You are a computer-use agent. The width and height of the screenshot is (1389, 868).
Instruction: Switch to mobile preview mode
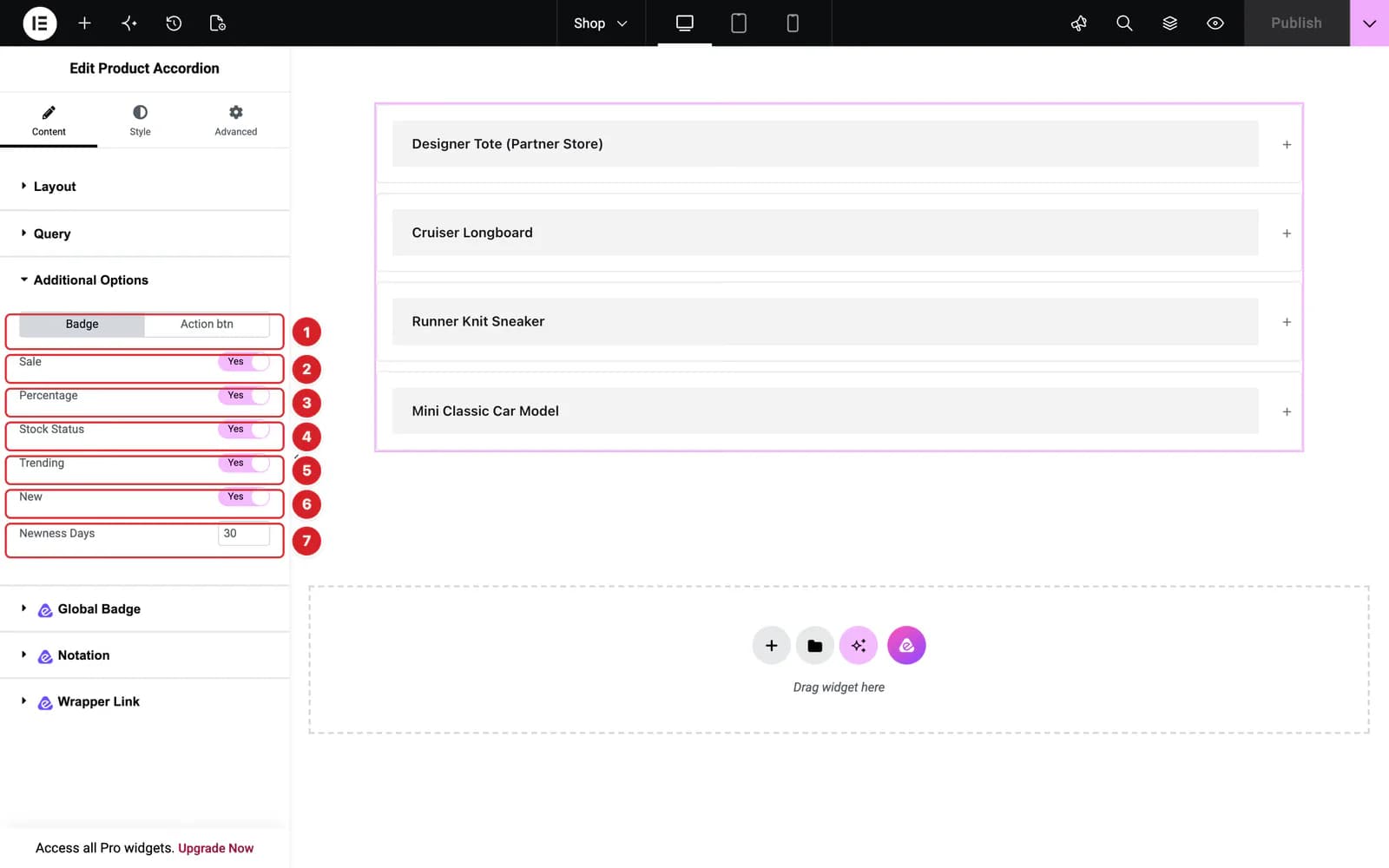coord(793,23)
